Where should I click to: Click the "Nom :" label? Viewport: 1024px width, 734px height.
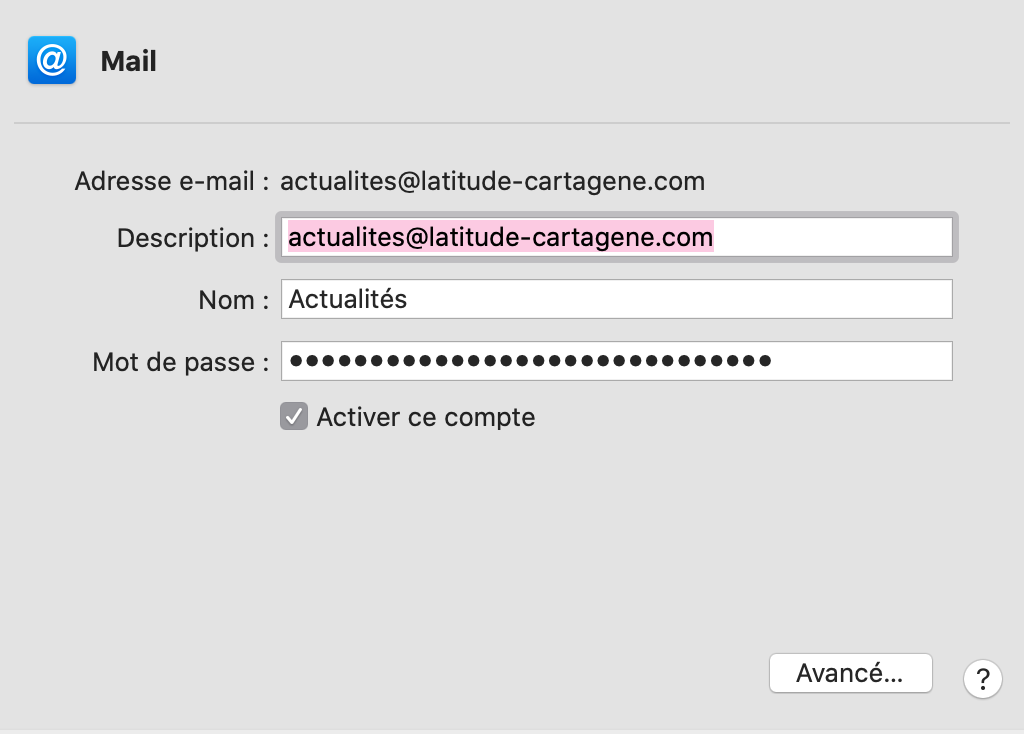(233, 300)
